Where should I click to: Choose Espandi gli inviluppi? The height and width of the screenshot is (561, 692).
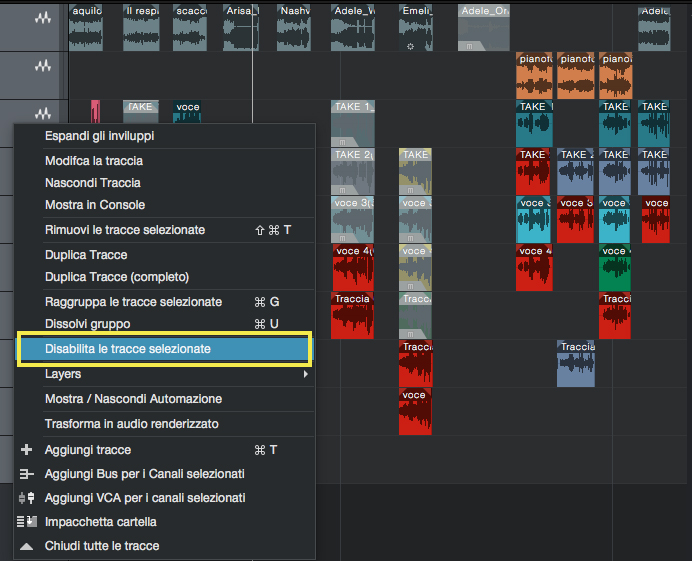[x=99, y=136]
